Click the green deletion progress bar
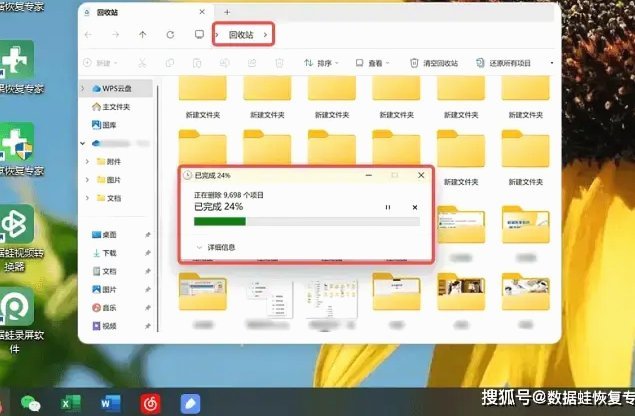This screenshot has width=635, height=416. click(x=220, y=221)
